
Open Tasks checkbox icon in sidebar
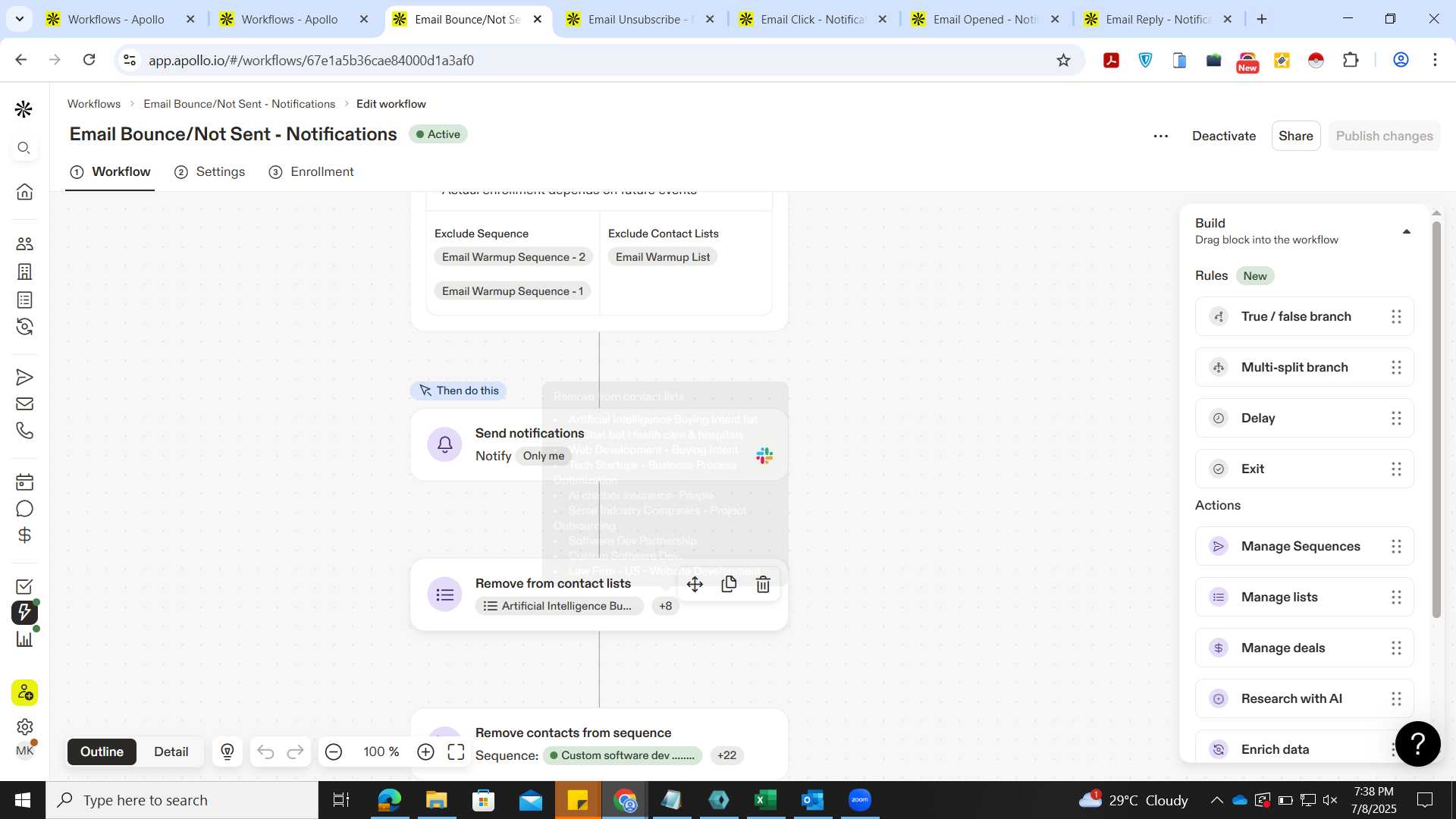[x=24, y=586]
